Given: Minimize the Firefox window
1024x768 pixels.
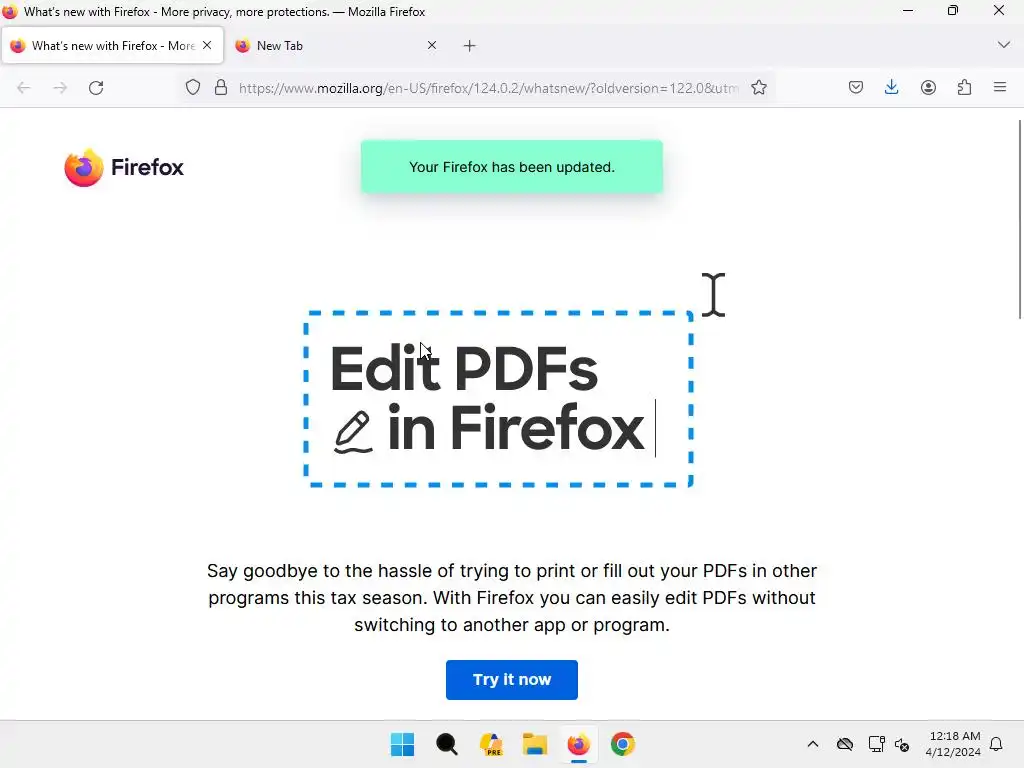Looking at the screenshot, I should (x=908, y=11).
